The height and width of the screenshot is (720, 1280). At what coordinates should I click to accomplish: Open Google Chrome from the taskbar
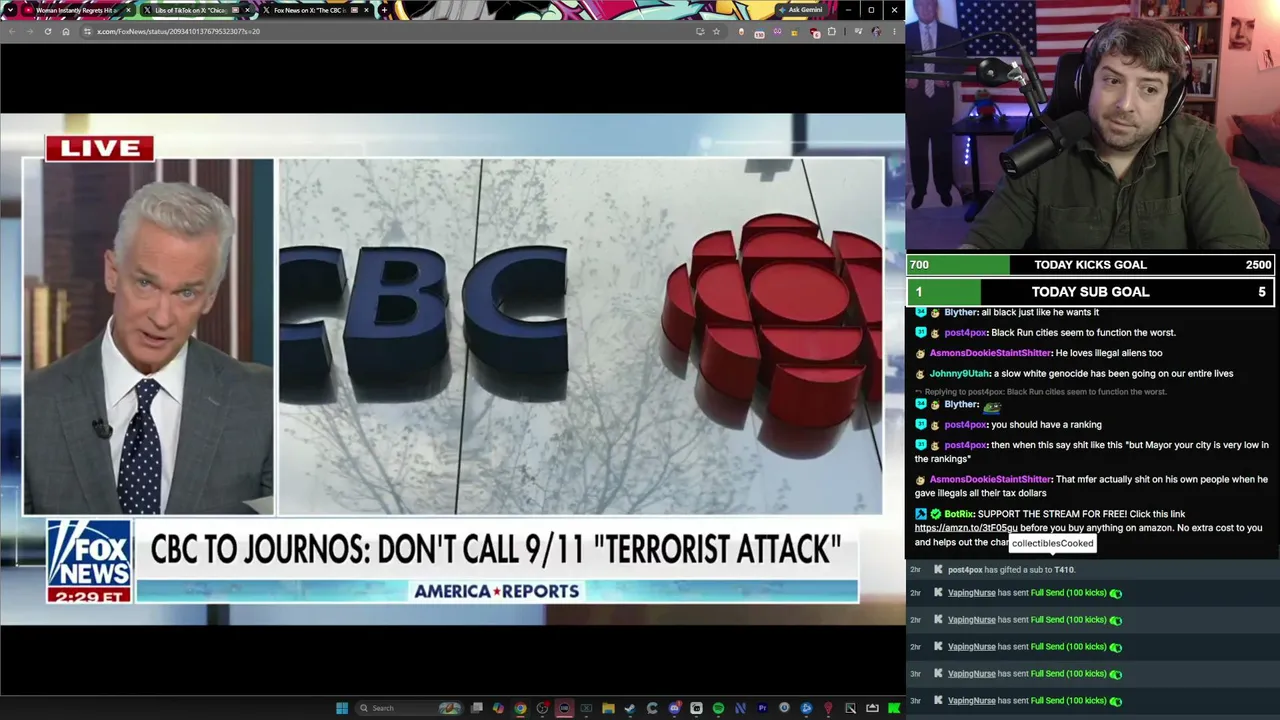click(x=520, y=708)
